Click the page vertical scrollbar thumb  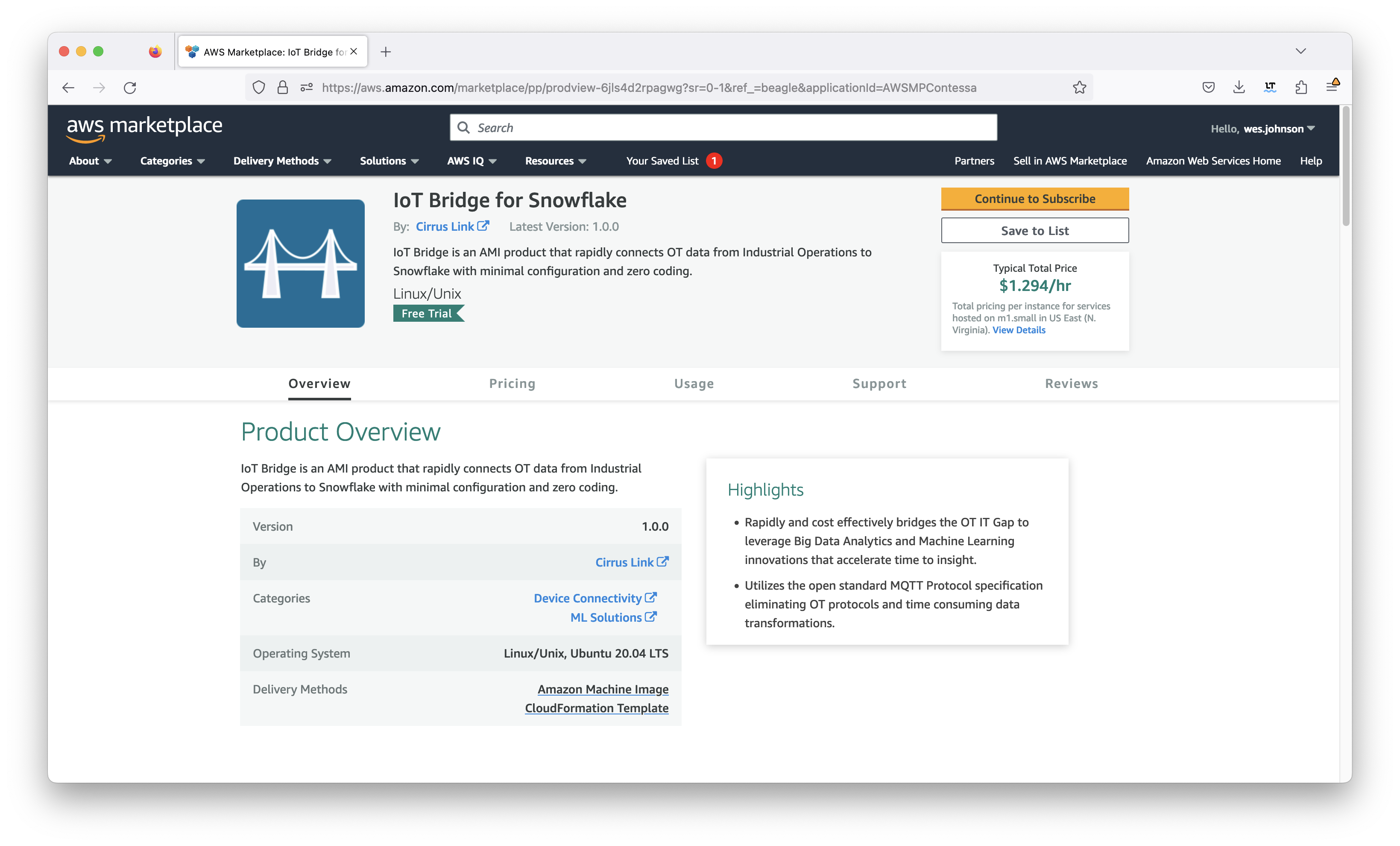(1345, 167)
